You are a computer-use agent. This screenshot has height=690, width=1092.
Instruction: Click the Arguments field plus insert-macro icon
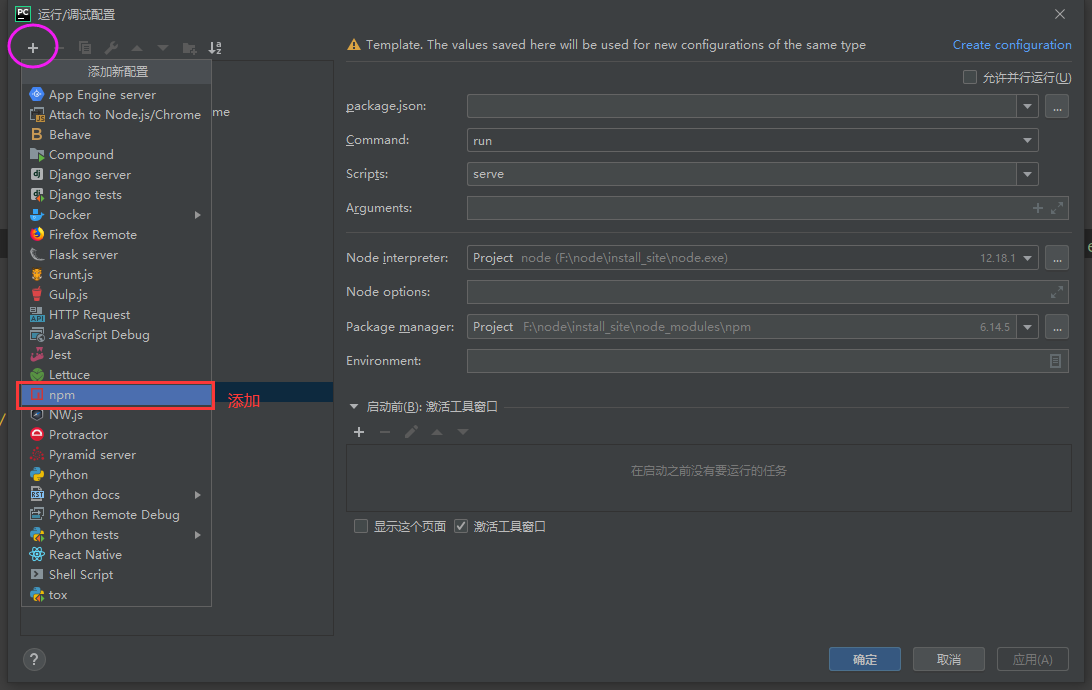point(1038,208)
